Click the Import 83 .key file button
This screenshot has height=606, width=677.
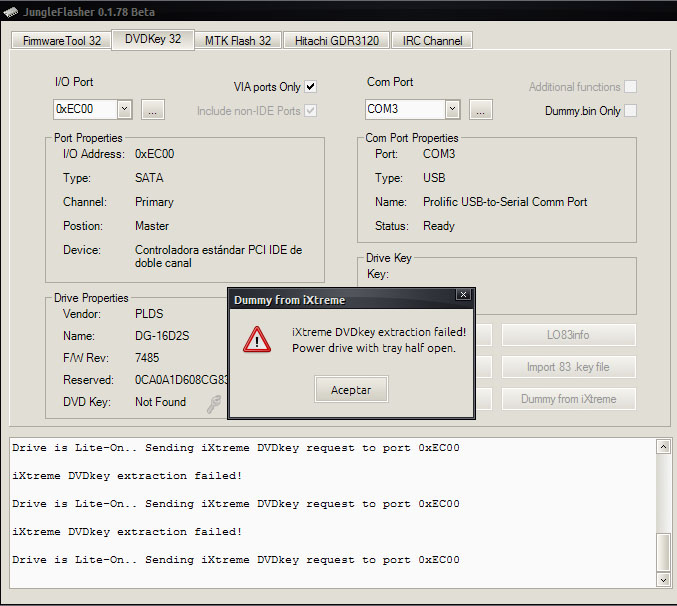pos(567,367)
